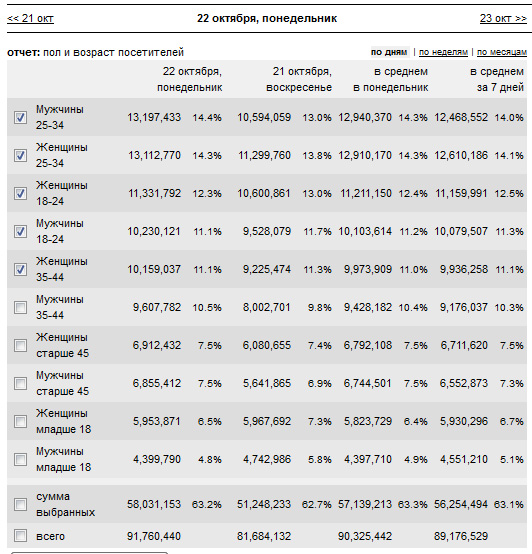Check the Мужчины 35-44 checkbox
Viewport: 532px width, 554px height.
[20, 307]
